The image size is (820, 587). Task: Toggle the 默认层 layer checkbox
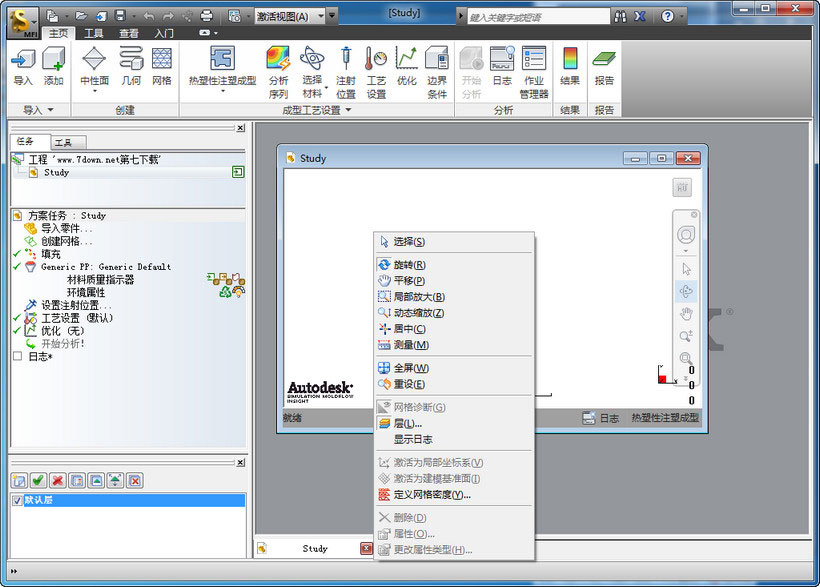pos(17,501)
